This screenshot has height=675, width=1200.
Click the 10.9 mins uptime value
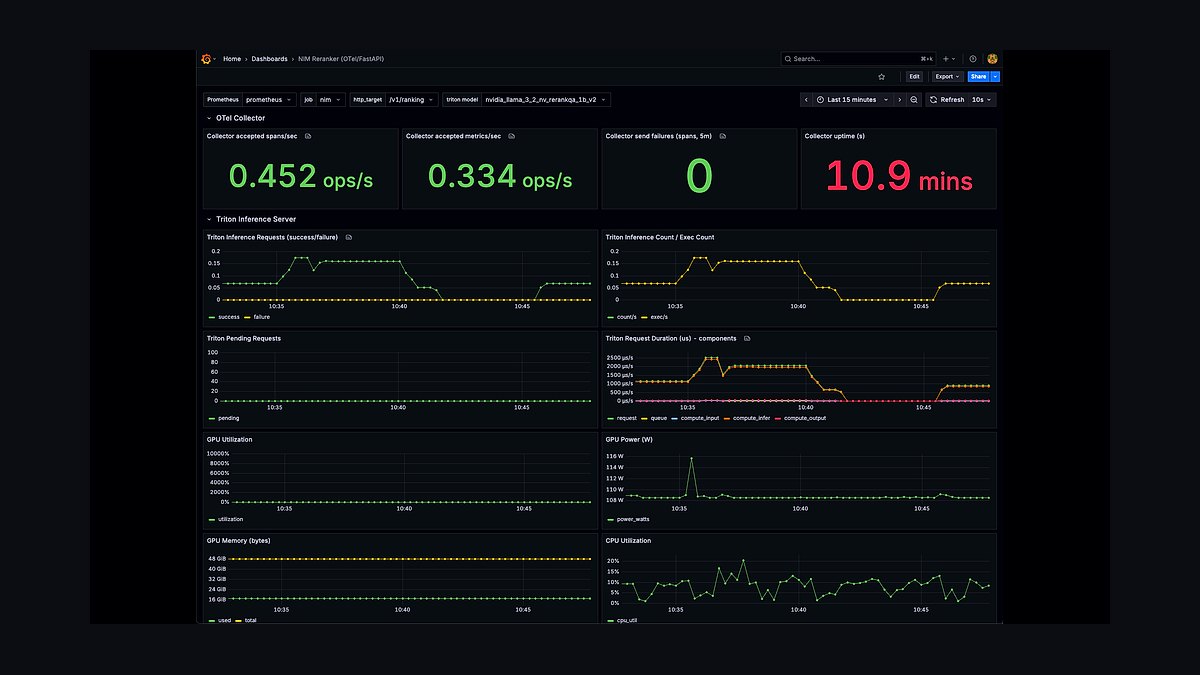(898, 177)
